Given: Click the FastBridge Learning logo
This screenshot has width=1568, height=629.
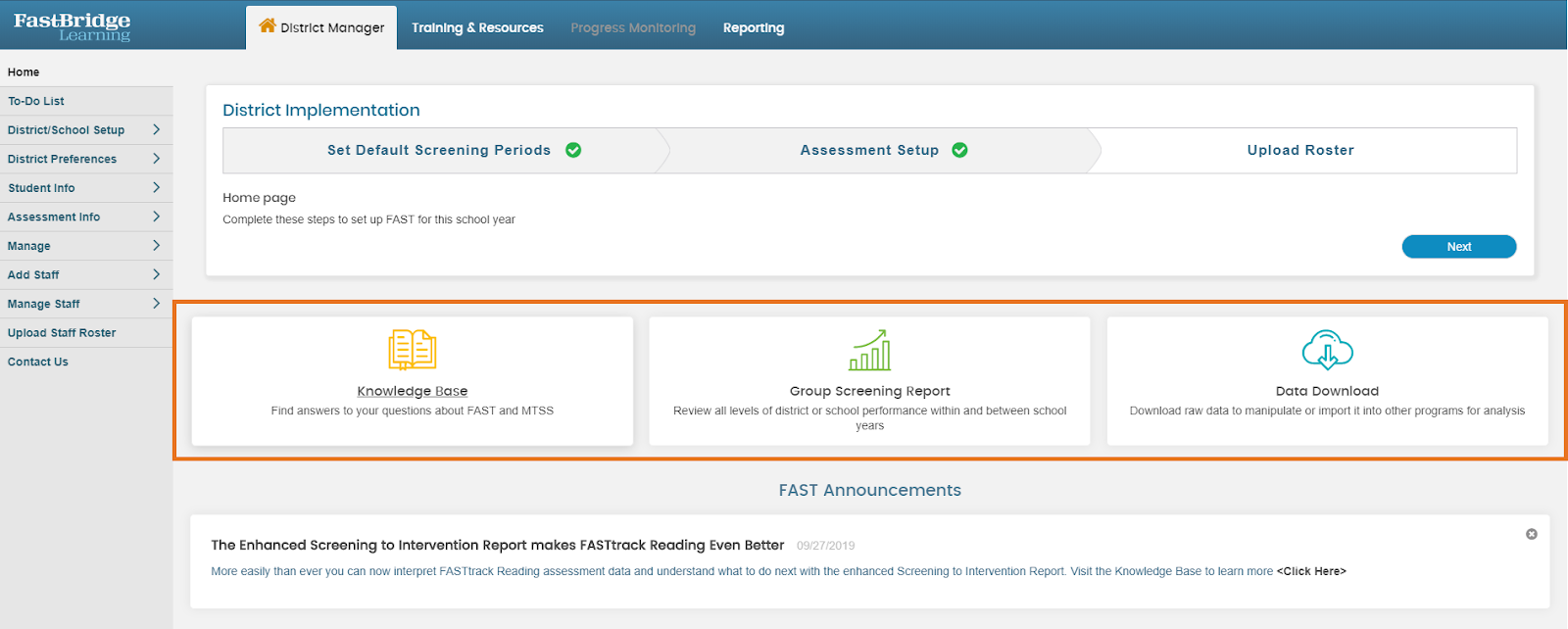Looking at the screenshot, I should pyautogui.click(x=72, y=26).
